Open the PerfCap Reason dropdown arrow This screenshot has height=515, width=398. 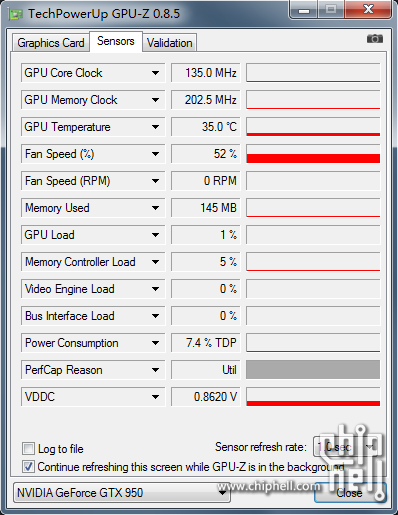point(155,370)
